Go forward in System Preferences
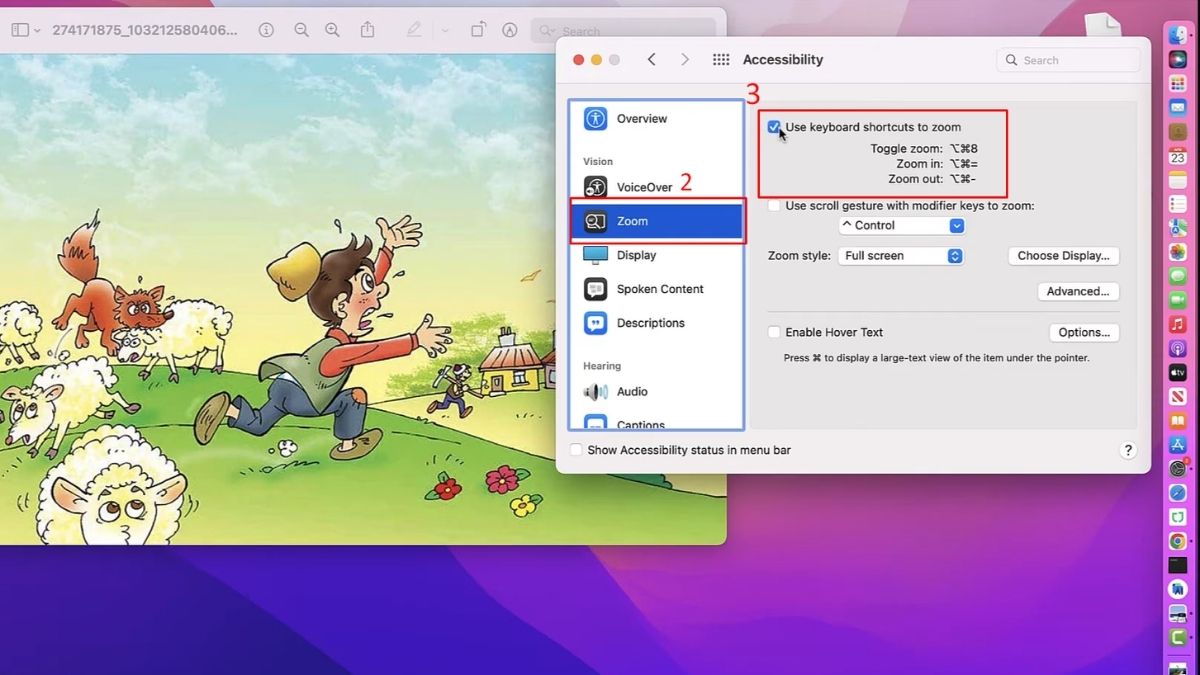The width and height of the screenshot is (1200, 675). (685, 60)
